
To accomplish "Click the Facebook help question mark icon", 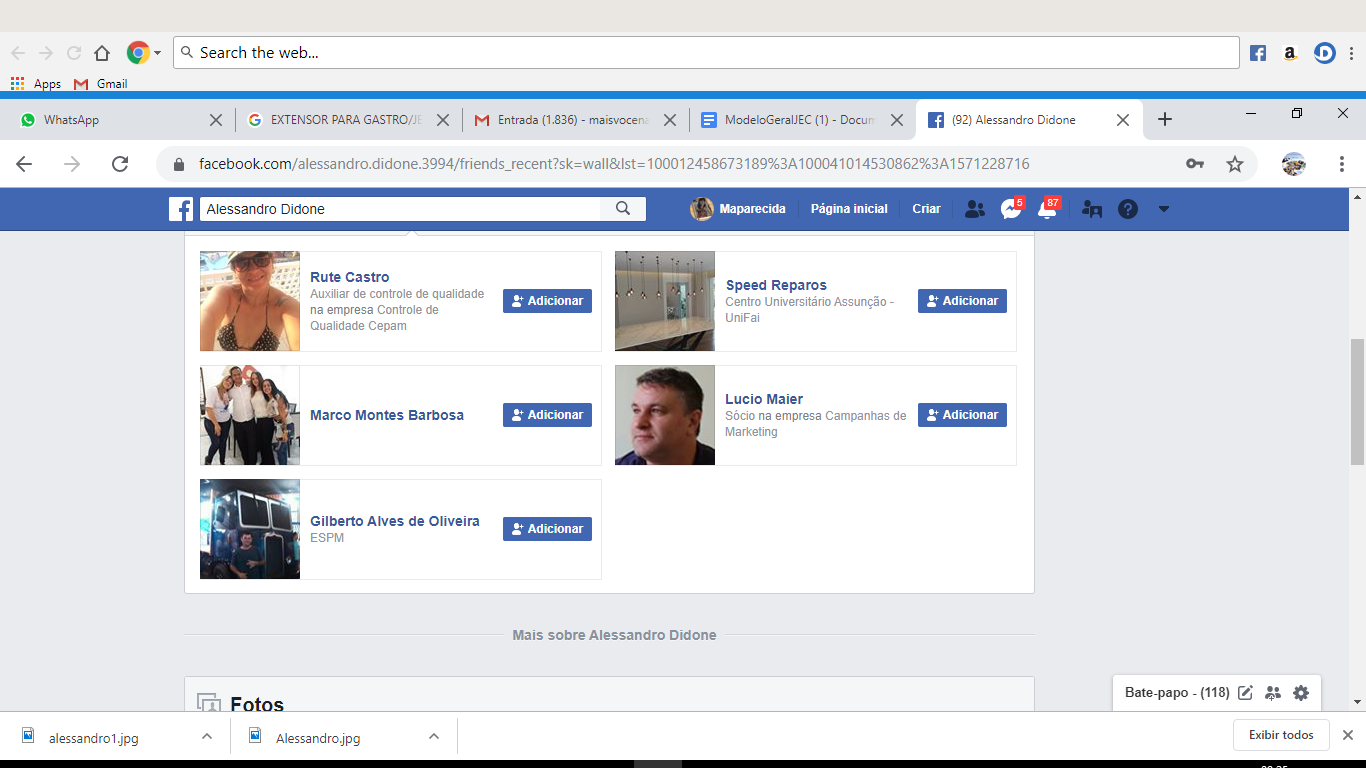I will click(1128, 209).
